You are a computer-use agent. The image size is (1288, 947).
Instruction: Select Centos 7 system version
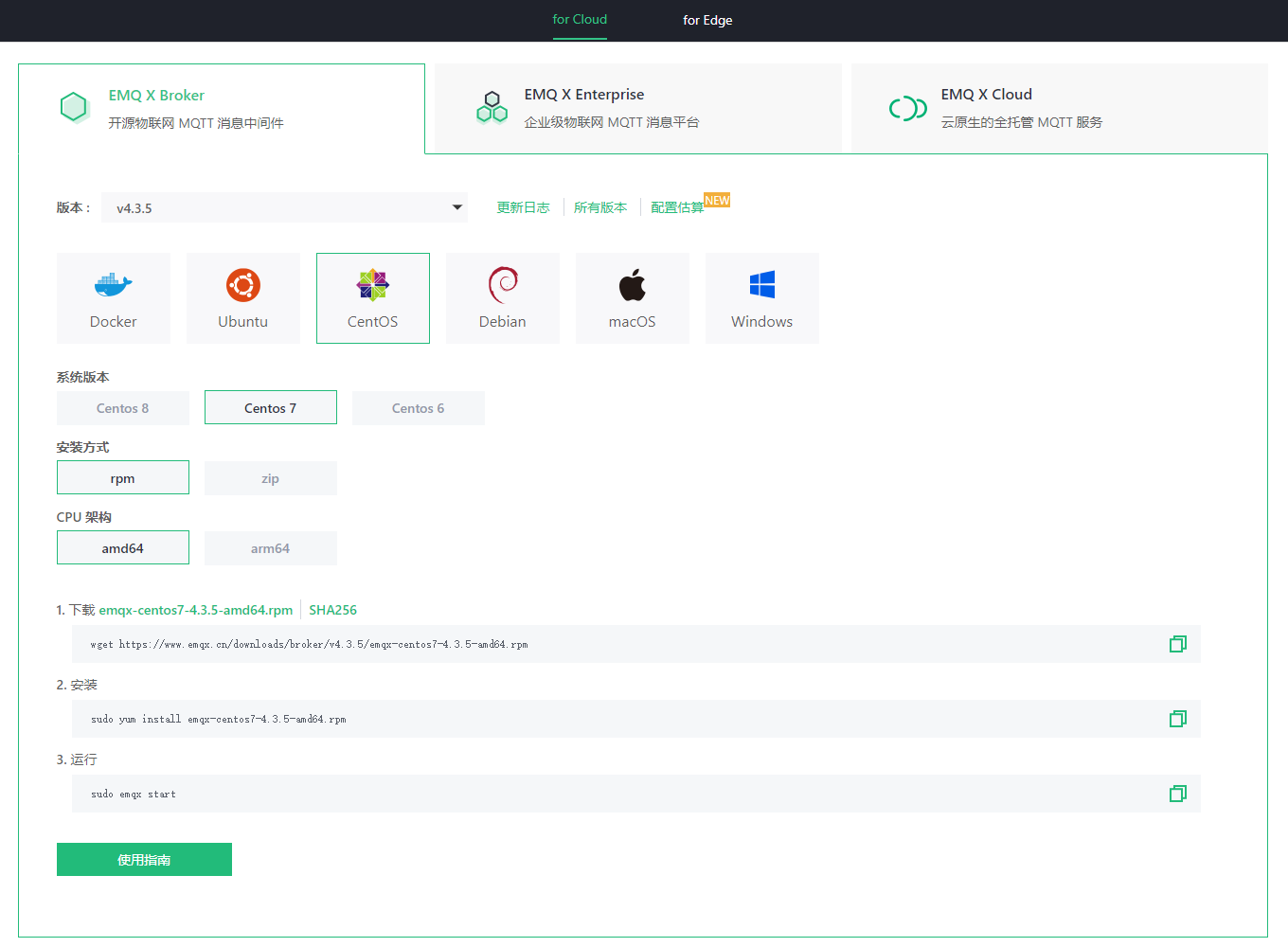271,408
